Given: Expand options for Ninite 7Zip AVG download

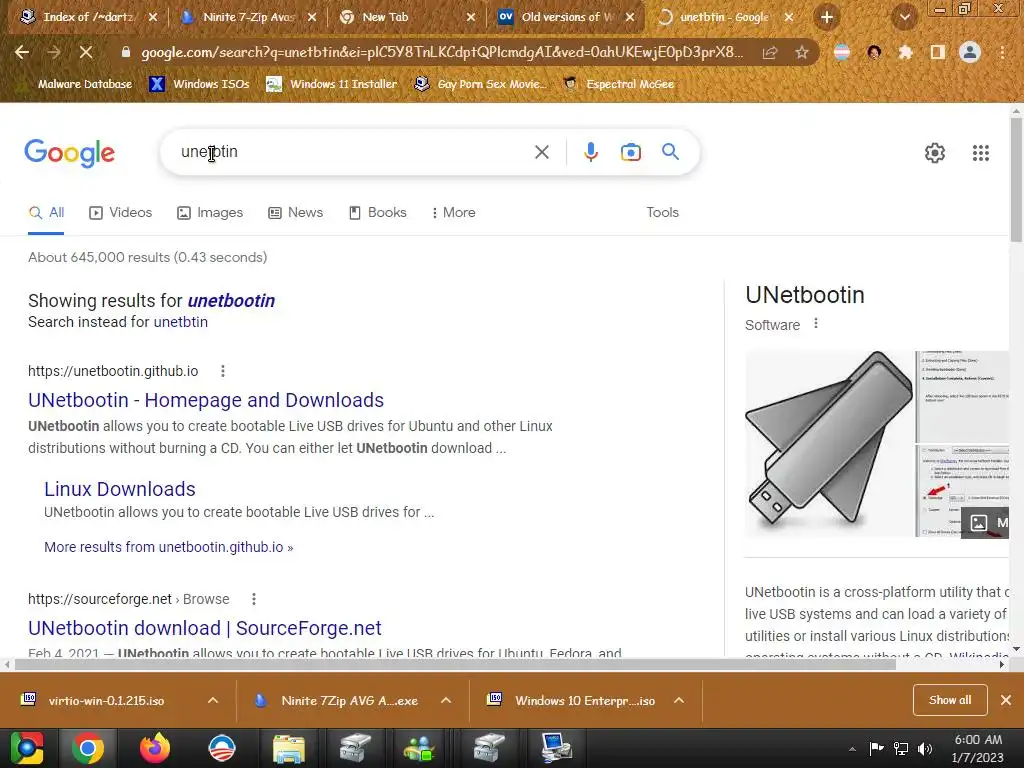Looking at the screenshot, I should pos(446,700).
